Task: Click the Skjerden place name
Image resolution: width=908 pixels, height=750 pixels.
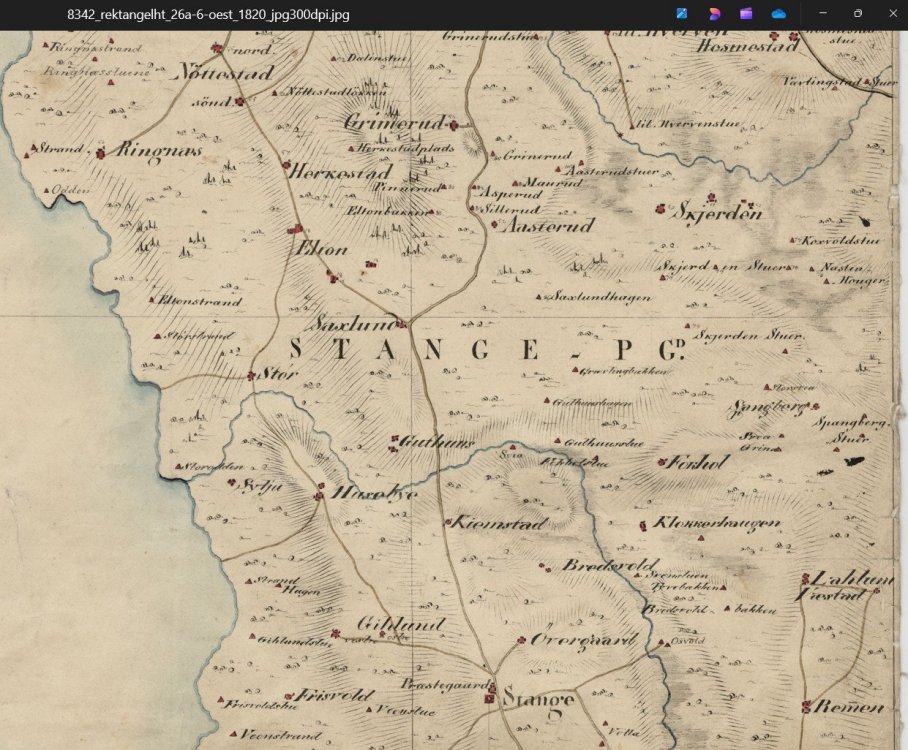Action: [x=722, y=213]
